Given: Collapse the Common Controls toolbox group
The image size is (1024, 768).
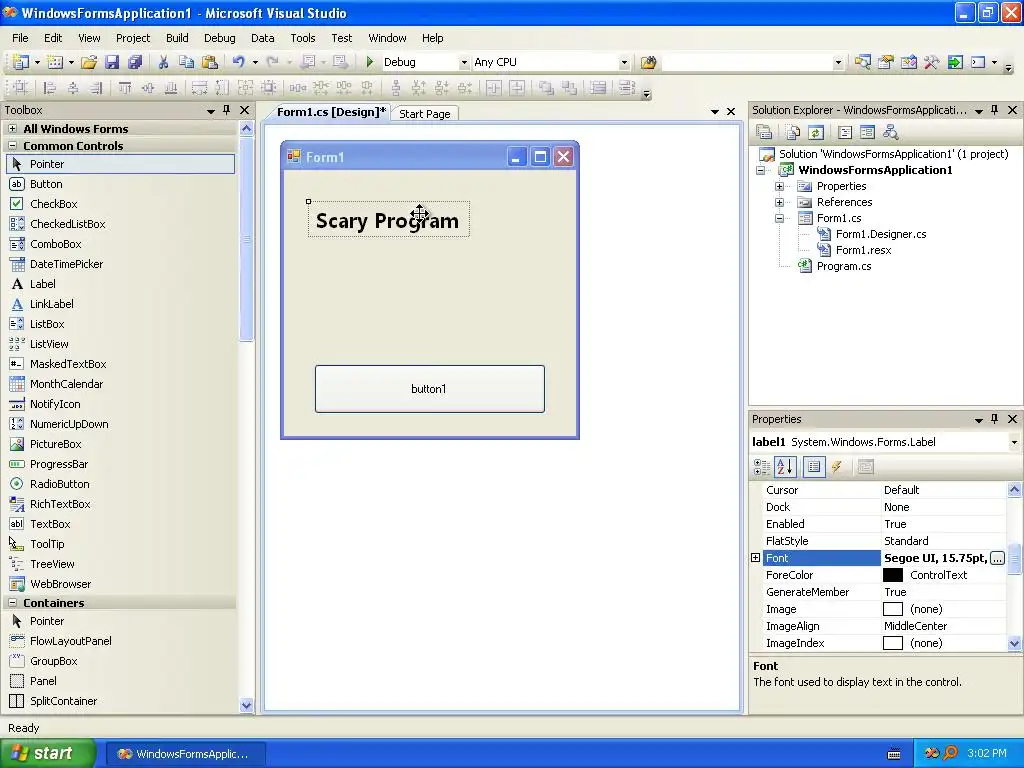Looking at the screenshot, I should click(x=12, y=146).
